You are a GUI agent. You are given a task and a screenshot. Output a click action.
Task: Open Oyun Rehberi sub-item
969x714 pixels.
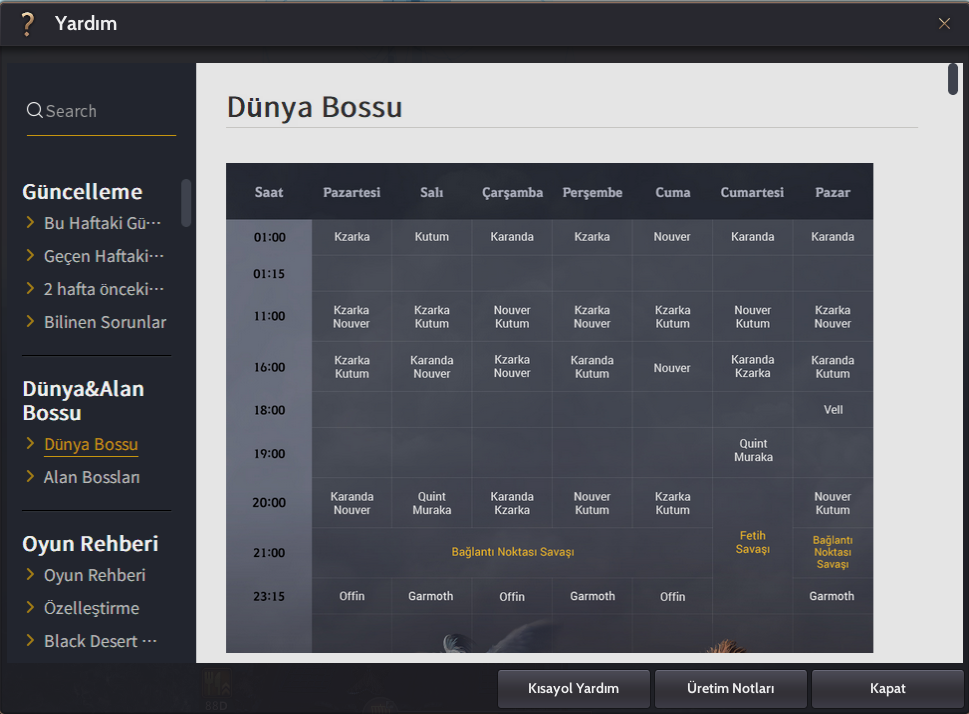click(x=94, y=575)
